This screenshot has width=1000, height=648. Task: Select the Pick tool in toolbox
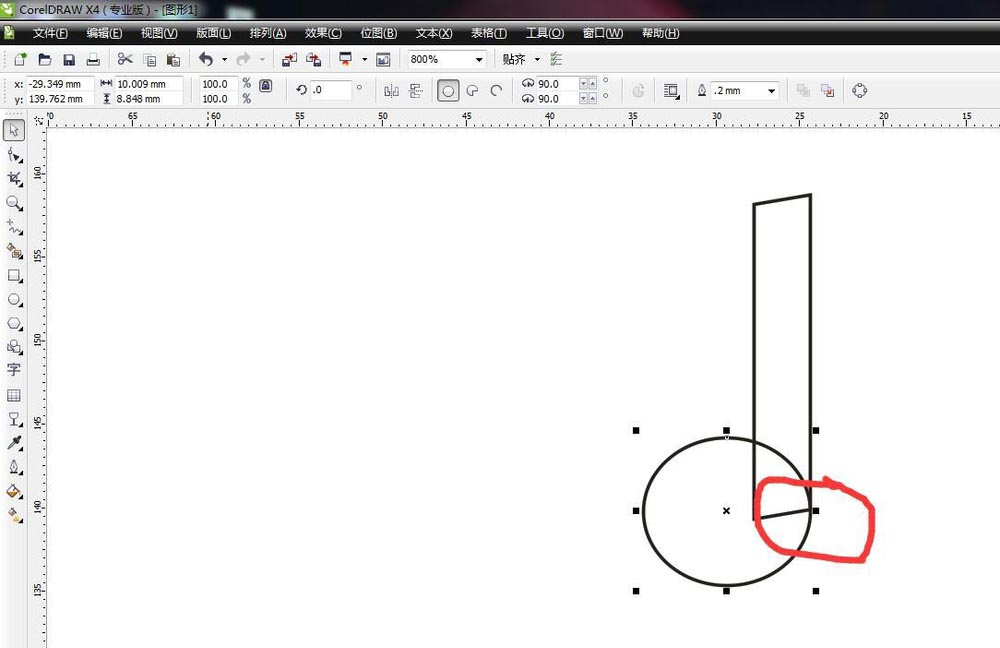(x=14, y=130)
